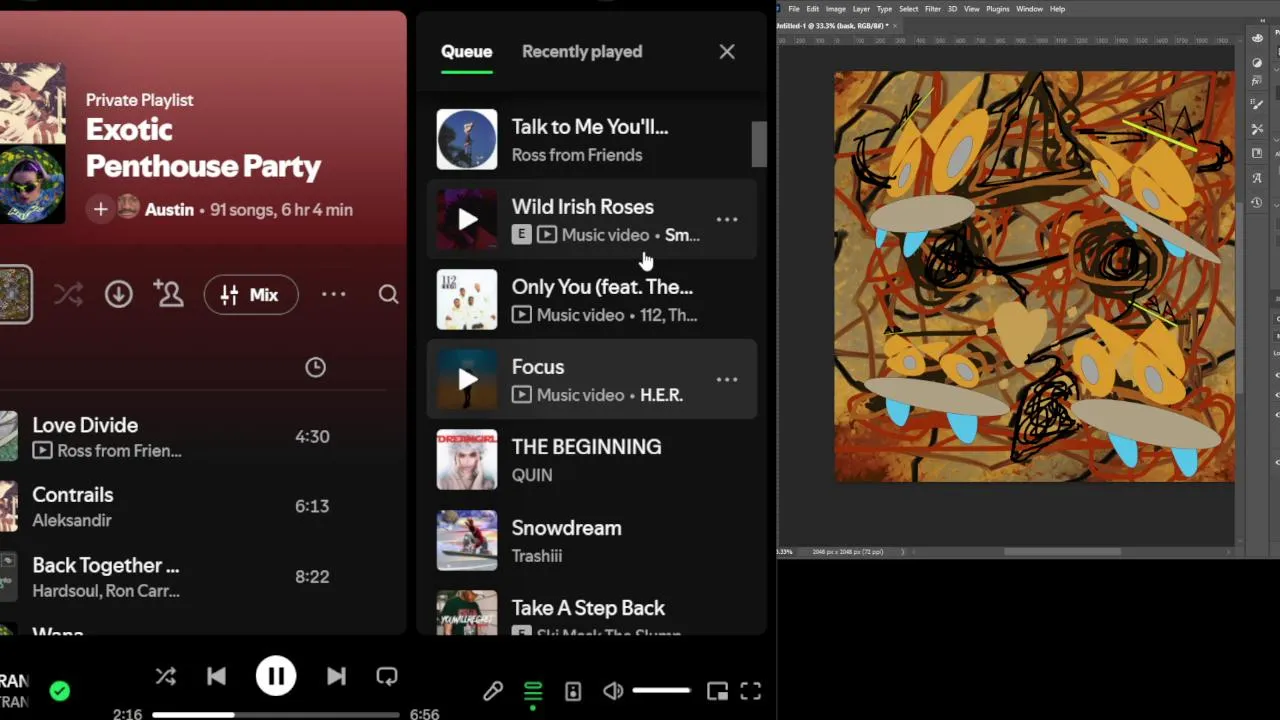Viewport: 1280px width, 720px height.
Task: Select THE BEGINNING by QUIN in queue
Action: pos(592,460)
